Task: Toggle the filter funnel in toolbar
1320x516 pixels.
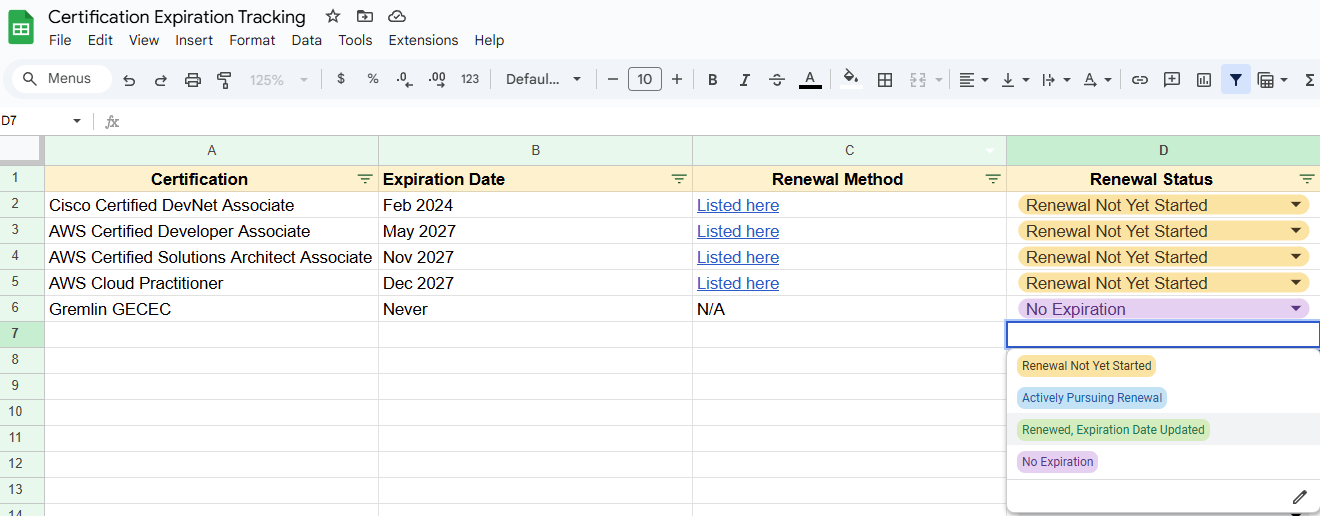Action: coord(1236,80)
